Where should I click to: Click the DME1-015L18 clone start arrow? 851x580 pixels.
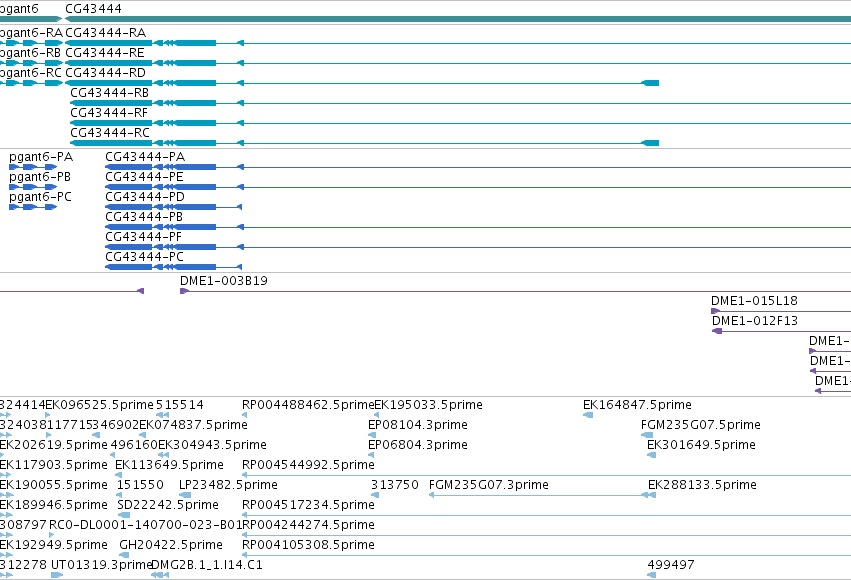(x=715, y=311)
